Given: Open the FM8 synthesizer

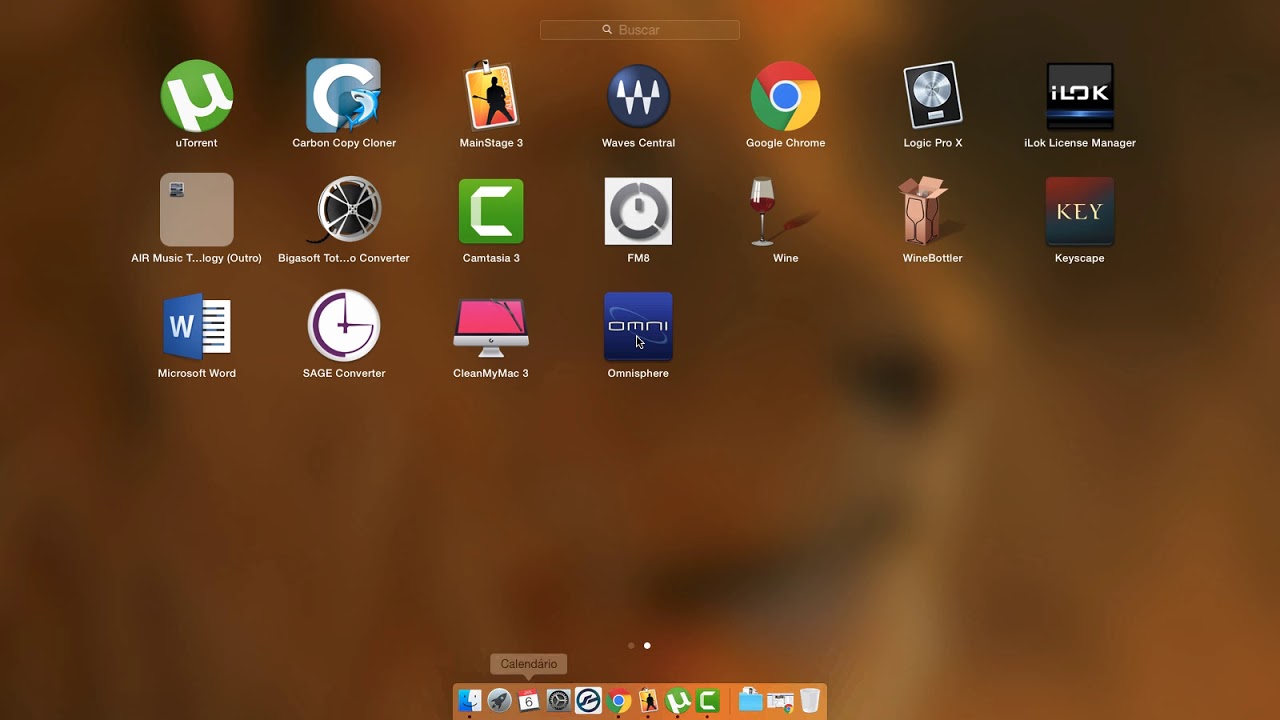Looking at the screenshot, I should point(638,211).
